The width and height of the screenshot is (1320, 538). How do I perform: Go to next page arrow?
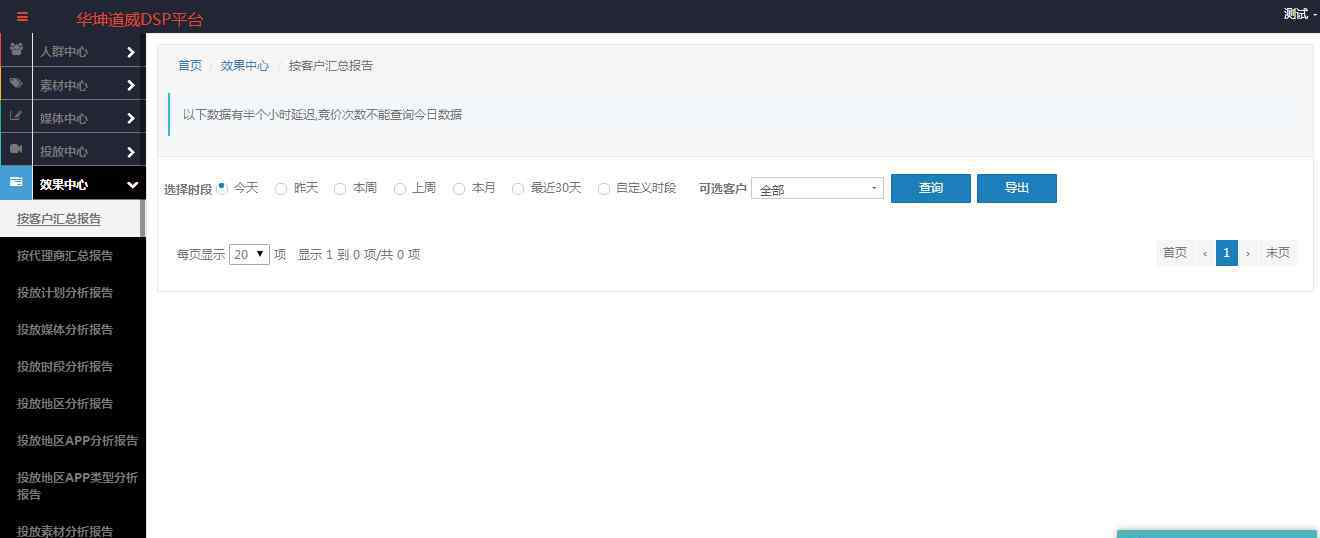pyautogui.click(x=1248, y=253)
